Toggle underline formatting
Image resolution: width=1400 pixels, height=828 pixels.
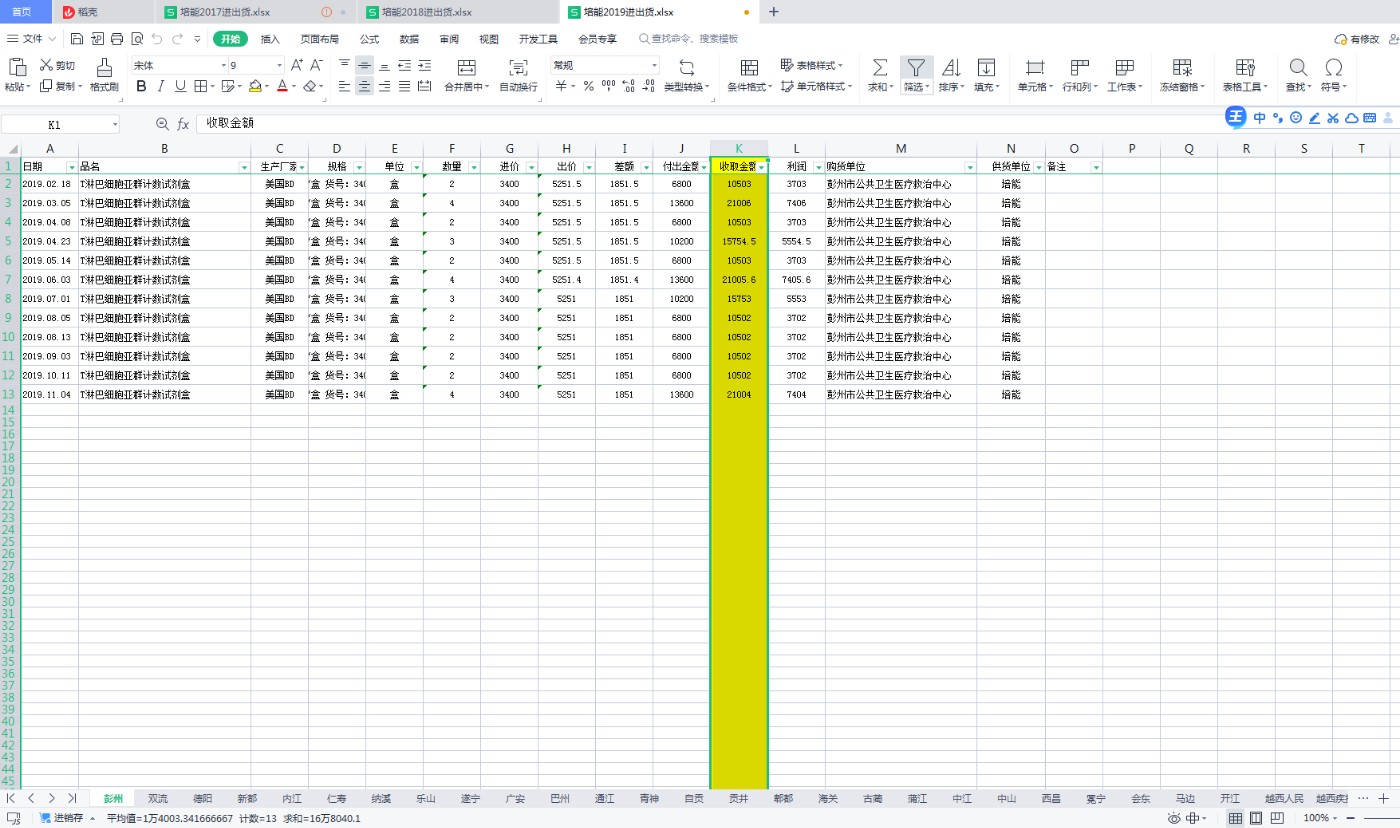pos(180,87)
